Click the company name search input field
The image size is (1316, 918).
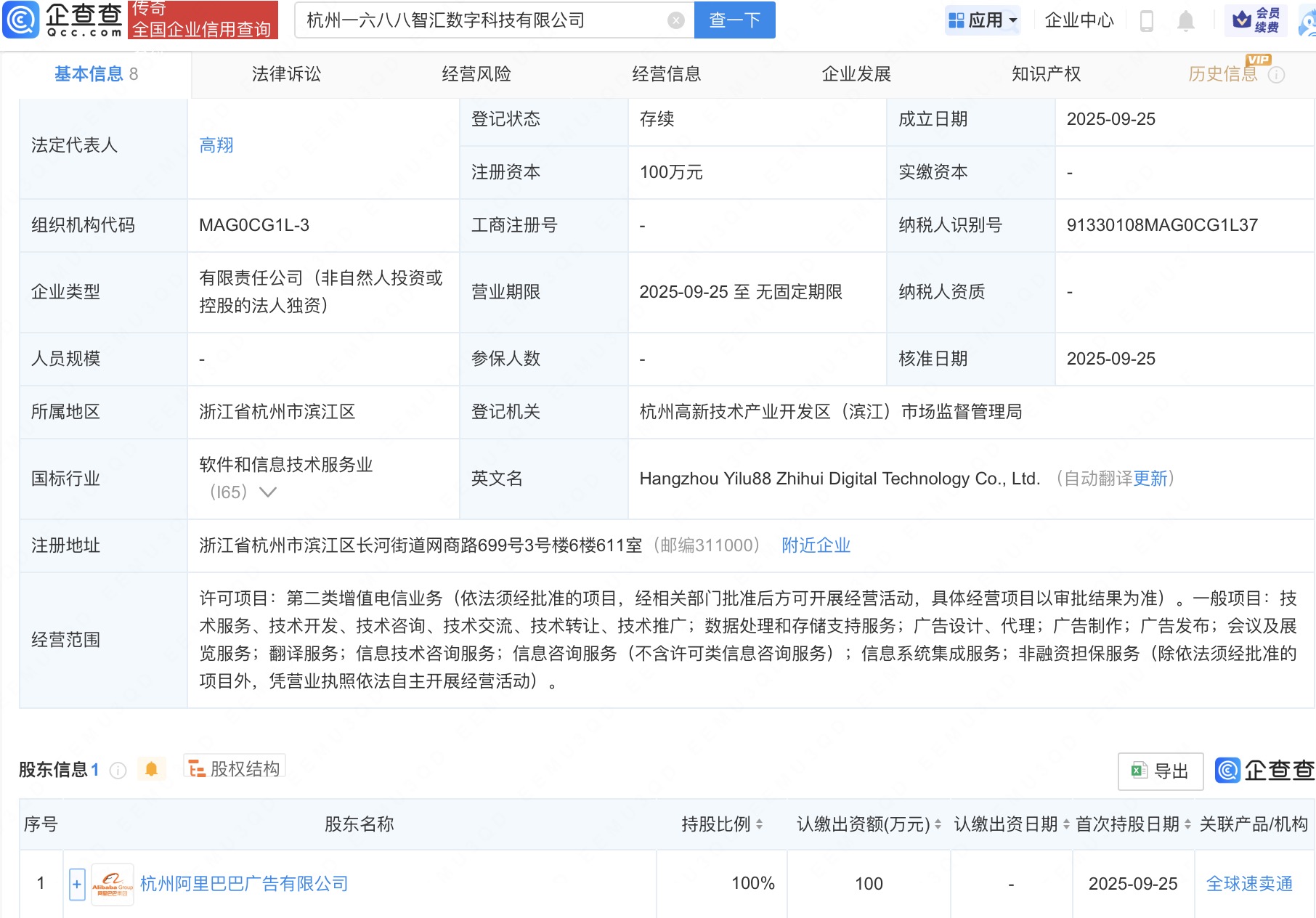[479, 20]
